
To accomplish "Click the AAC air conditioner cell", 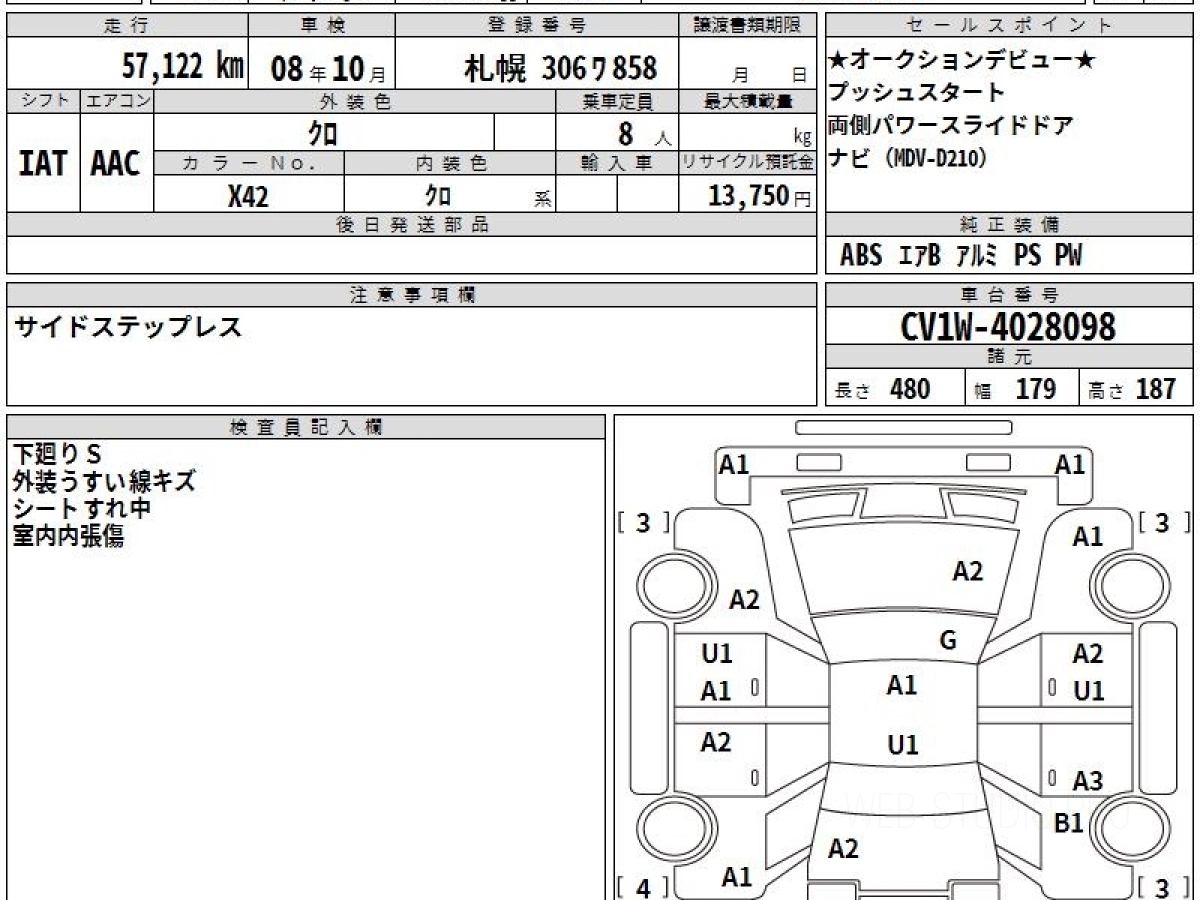I will tap(116, 164).
